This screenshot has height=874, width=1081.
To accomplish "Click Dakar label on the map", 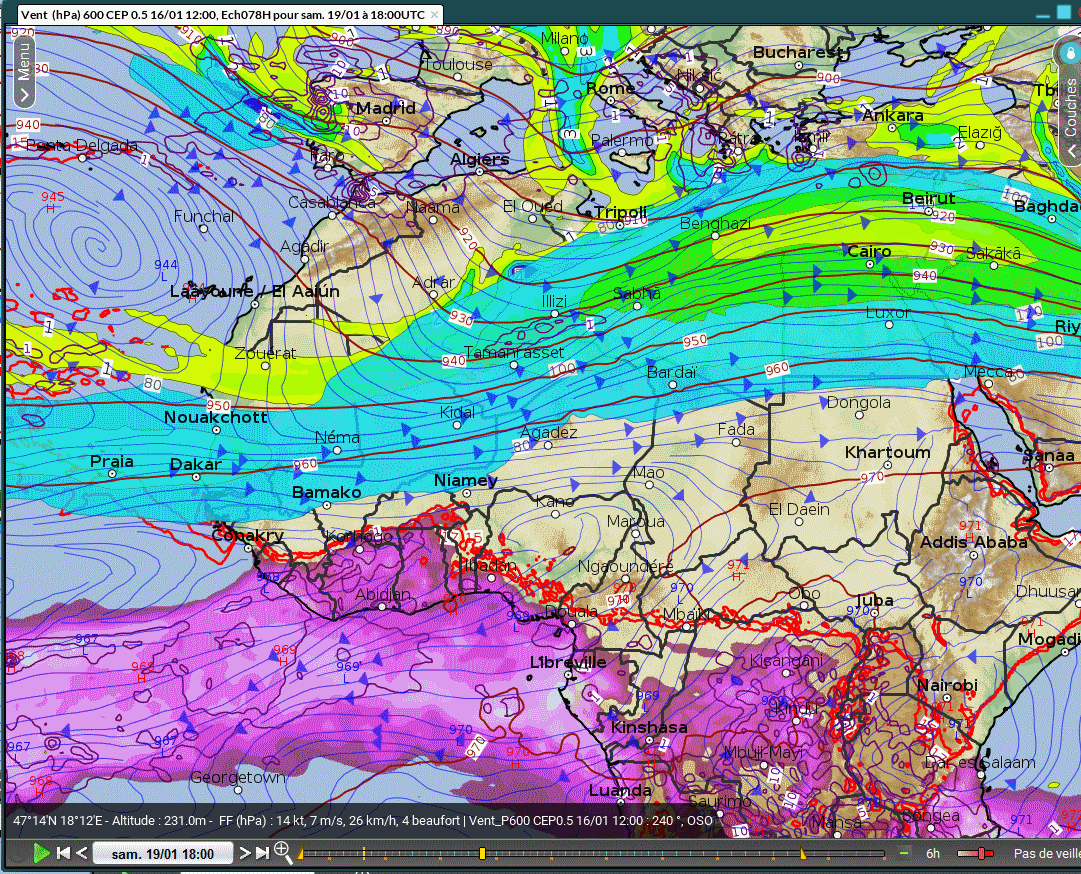I will (x=196, y=464).
